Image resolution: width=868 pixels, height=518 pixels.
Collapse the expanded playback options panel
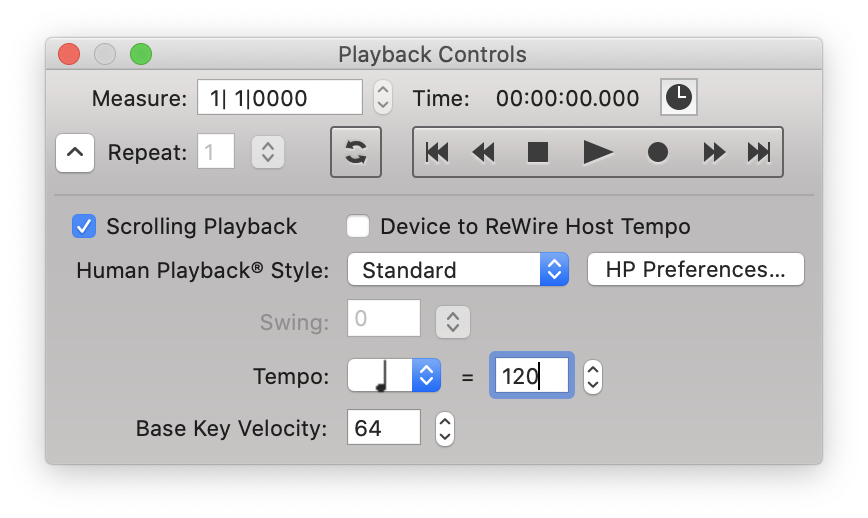coord(75,152)
